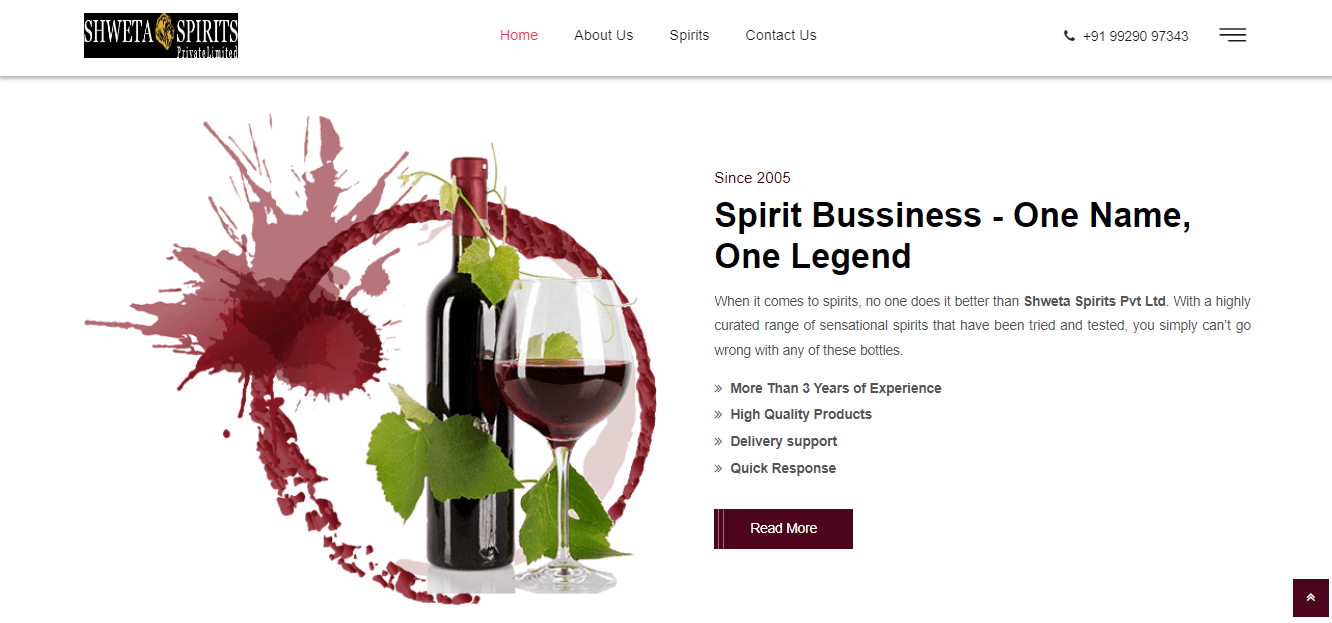
Task: Click the chevron beside High Quality Products
Action: pos(718,415)
